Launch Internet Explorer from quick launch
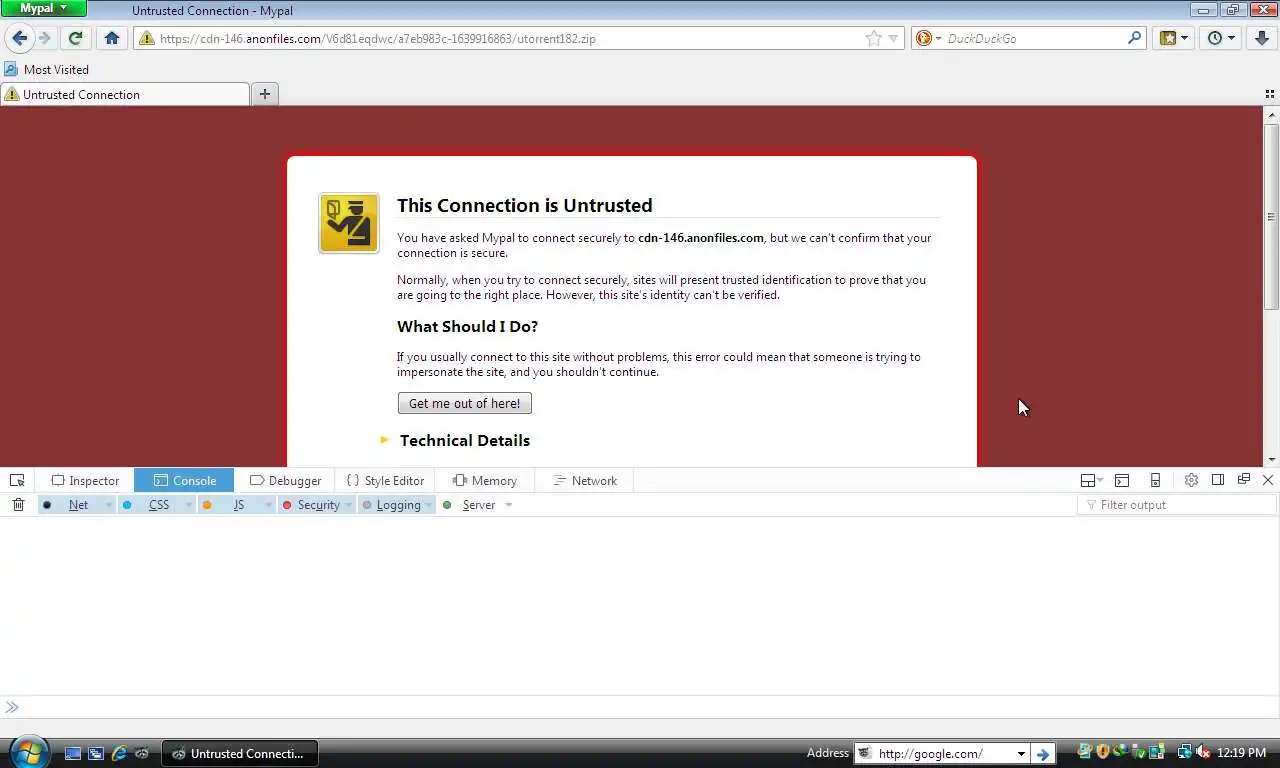The height and width of the screenshot is (768, 1280). (119, 753)
